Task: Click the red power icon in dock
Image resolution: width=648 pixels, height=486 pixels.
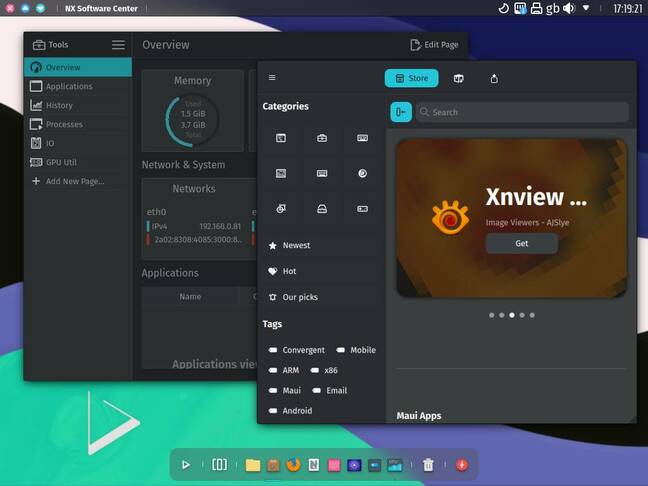Action: tap(462, 465)
